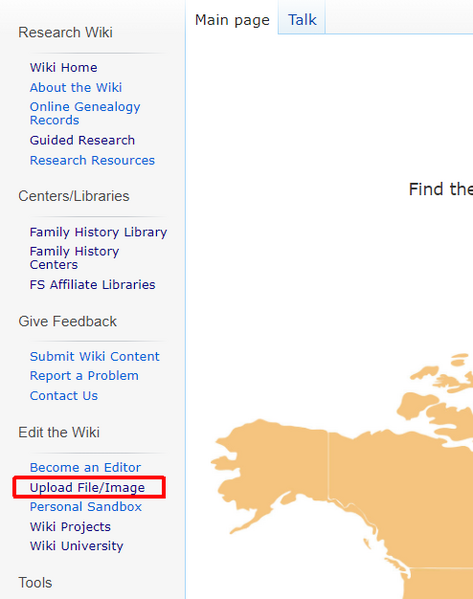Click Research Wiki sidebar heading

pos(65,32)
